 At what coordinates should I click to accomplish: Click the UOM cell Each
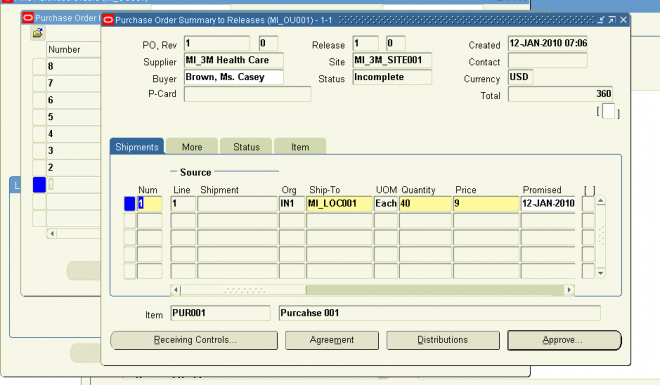point(386,204)
